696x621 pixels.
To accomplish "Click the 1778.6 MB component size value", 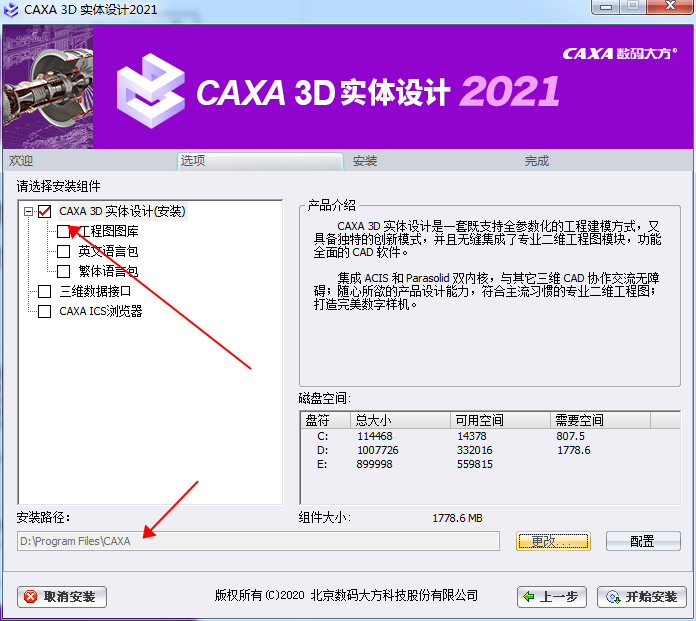I will [457, 518].
